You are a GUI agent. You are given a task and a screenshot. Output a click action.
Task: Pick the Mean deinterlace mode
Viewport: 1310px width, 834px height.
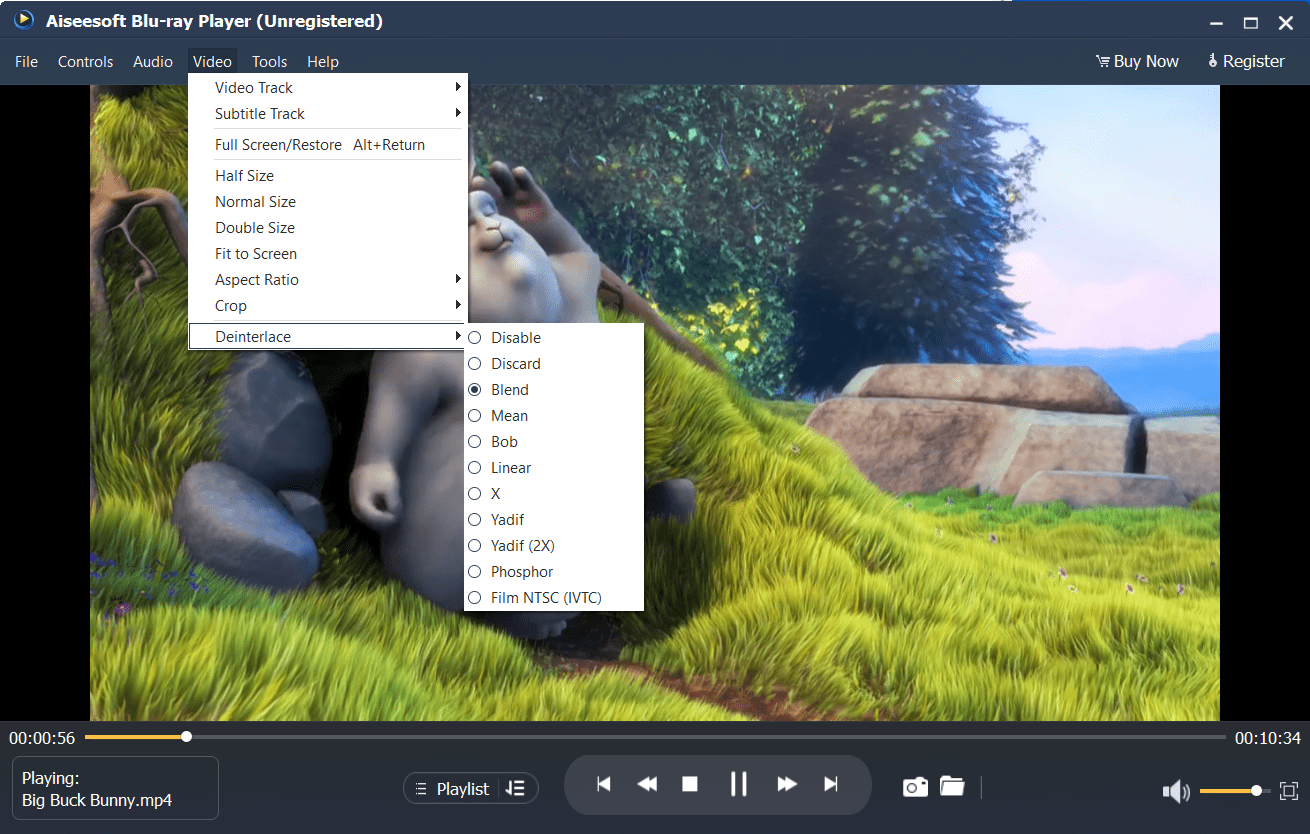[554, 416]
